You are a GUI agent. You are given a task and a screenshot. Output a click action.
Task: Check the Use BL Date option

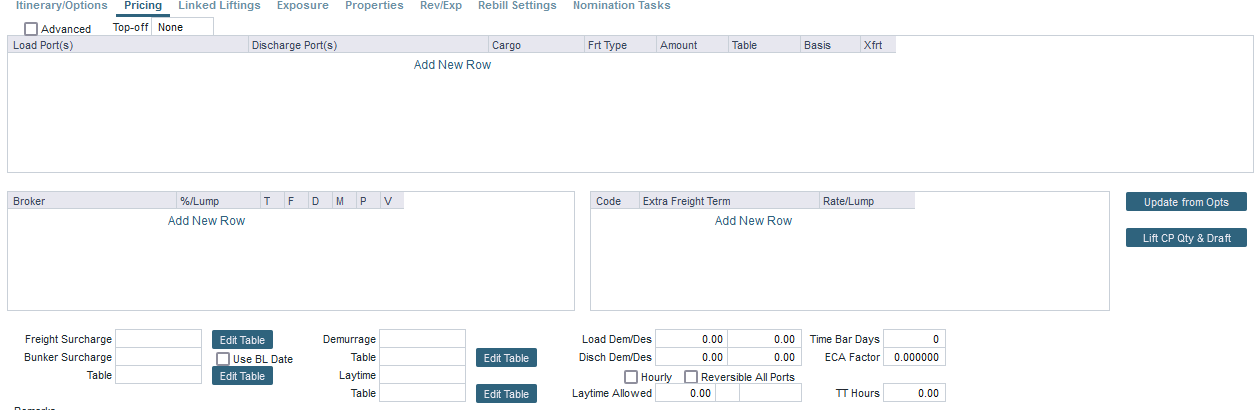(224, 359)
